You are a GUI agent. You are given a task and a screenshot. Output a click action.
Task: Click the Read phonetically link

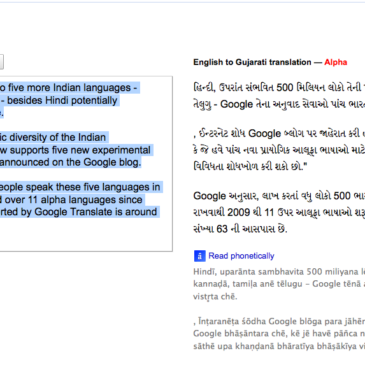tap(241, 256)
